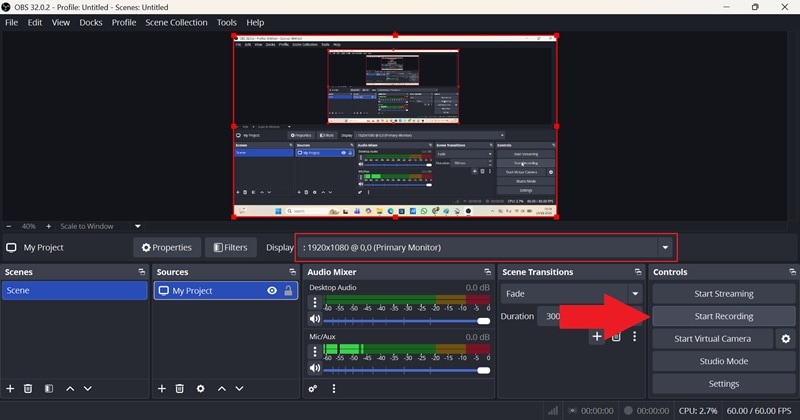This screenshot has width=800, height=420.
Task: Delete selected scene with trash icon
Action: tap(28, 389)
